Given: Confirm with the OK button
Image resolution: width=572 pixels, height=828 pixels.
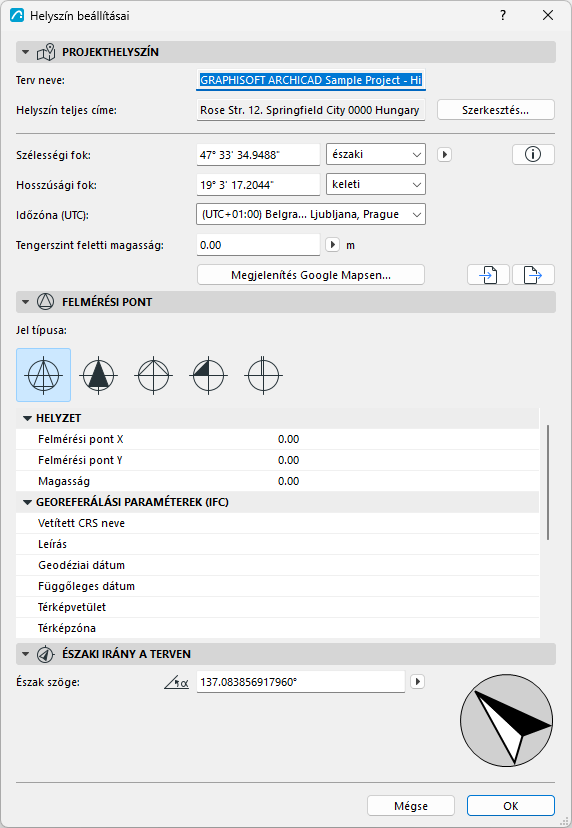Looking at the screenshot, I should (511, 806).
